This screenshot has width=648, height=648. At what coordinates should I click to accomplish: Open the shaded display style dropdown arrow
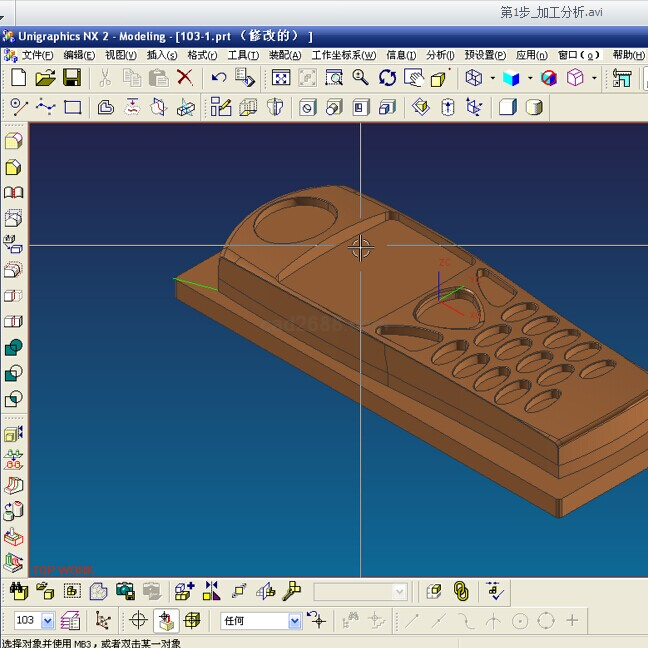pyautogui.click(x=528, y=78)
